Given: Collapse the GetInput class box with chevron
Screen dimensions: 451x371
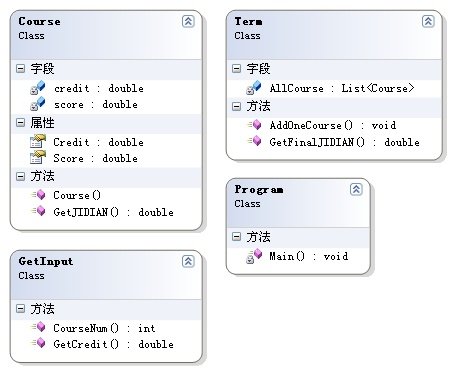Looking at the screenshot, I should click(x=188, y=262).
